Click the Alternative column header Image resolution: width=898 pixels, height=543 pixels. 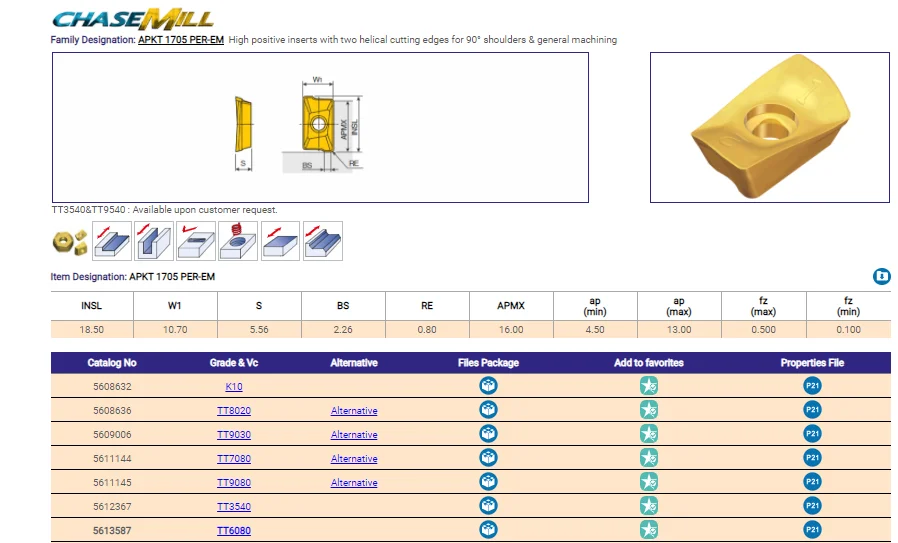pyautogui.click(x=354, y=363)
